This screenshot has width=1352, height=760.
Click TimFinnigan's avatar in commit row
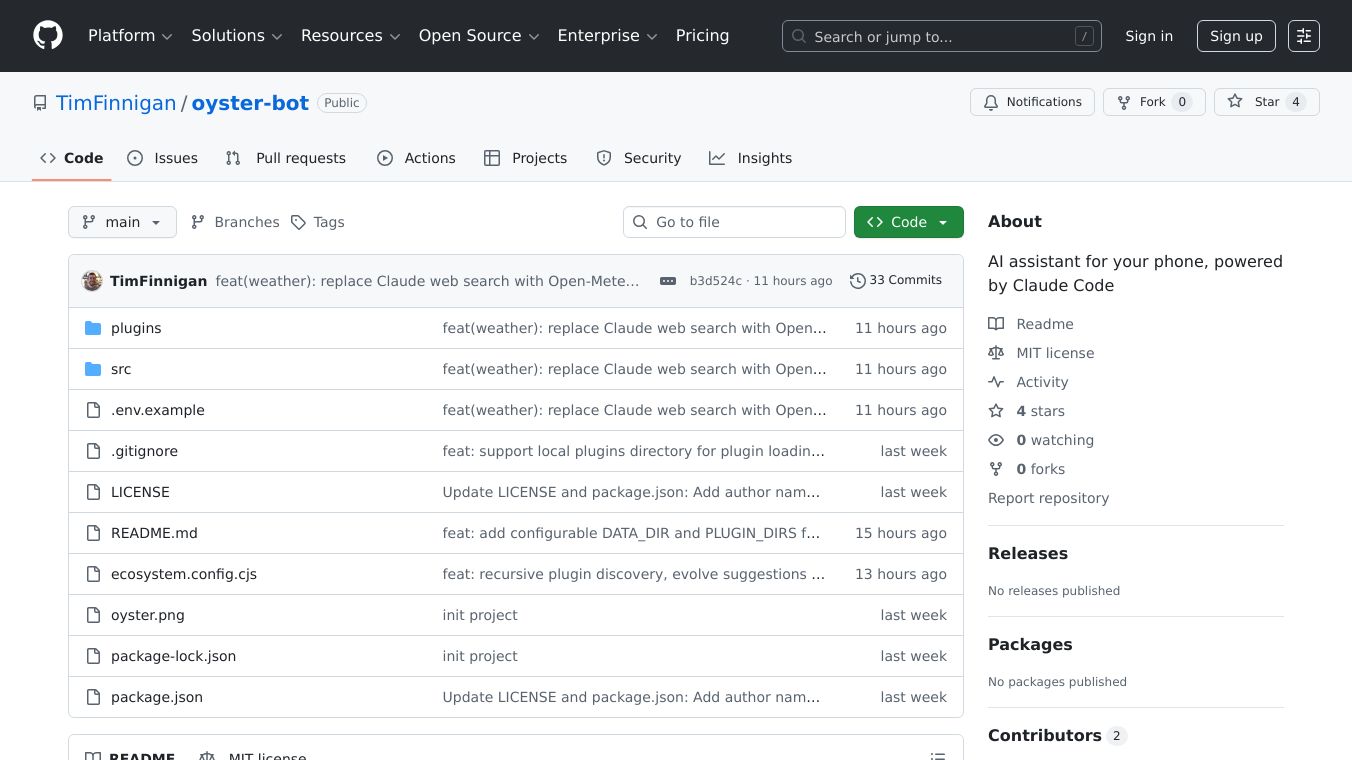[92, 281]
